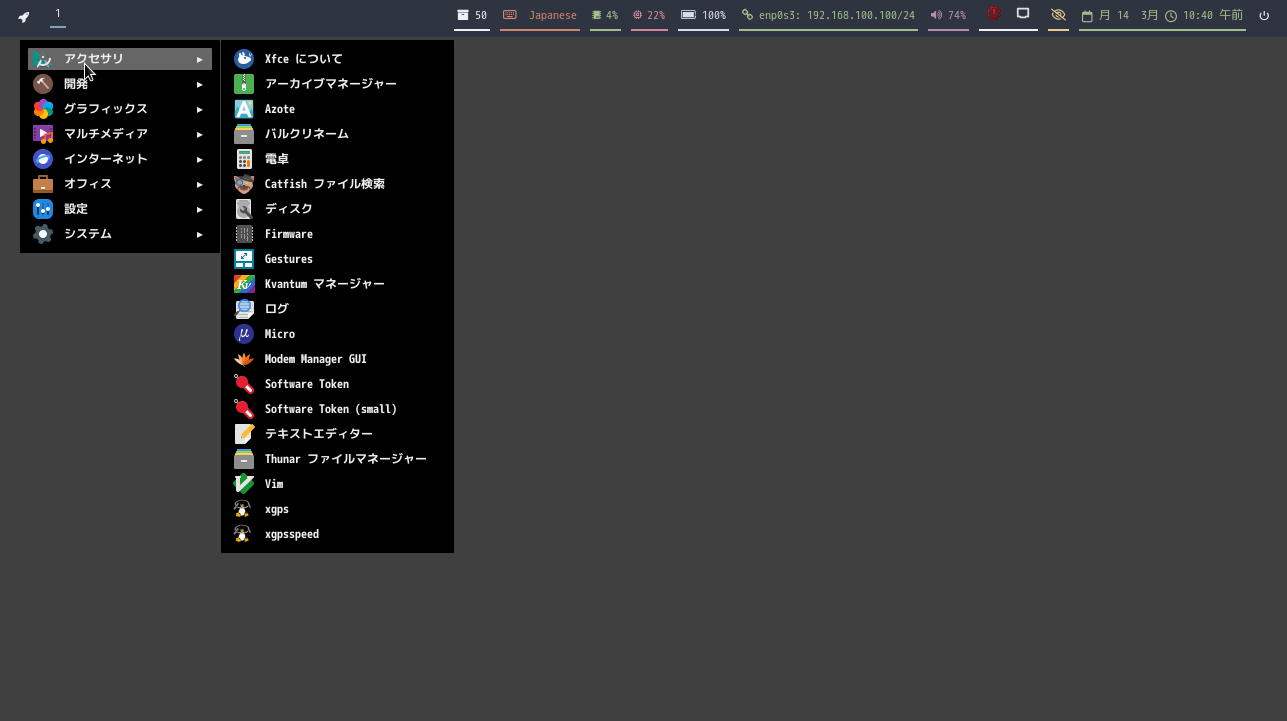
Task: Launch Gestures from the menu
Action: [337, 259]
